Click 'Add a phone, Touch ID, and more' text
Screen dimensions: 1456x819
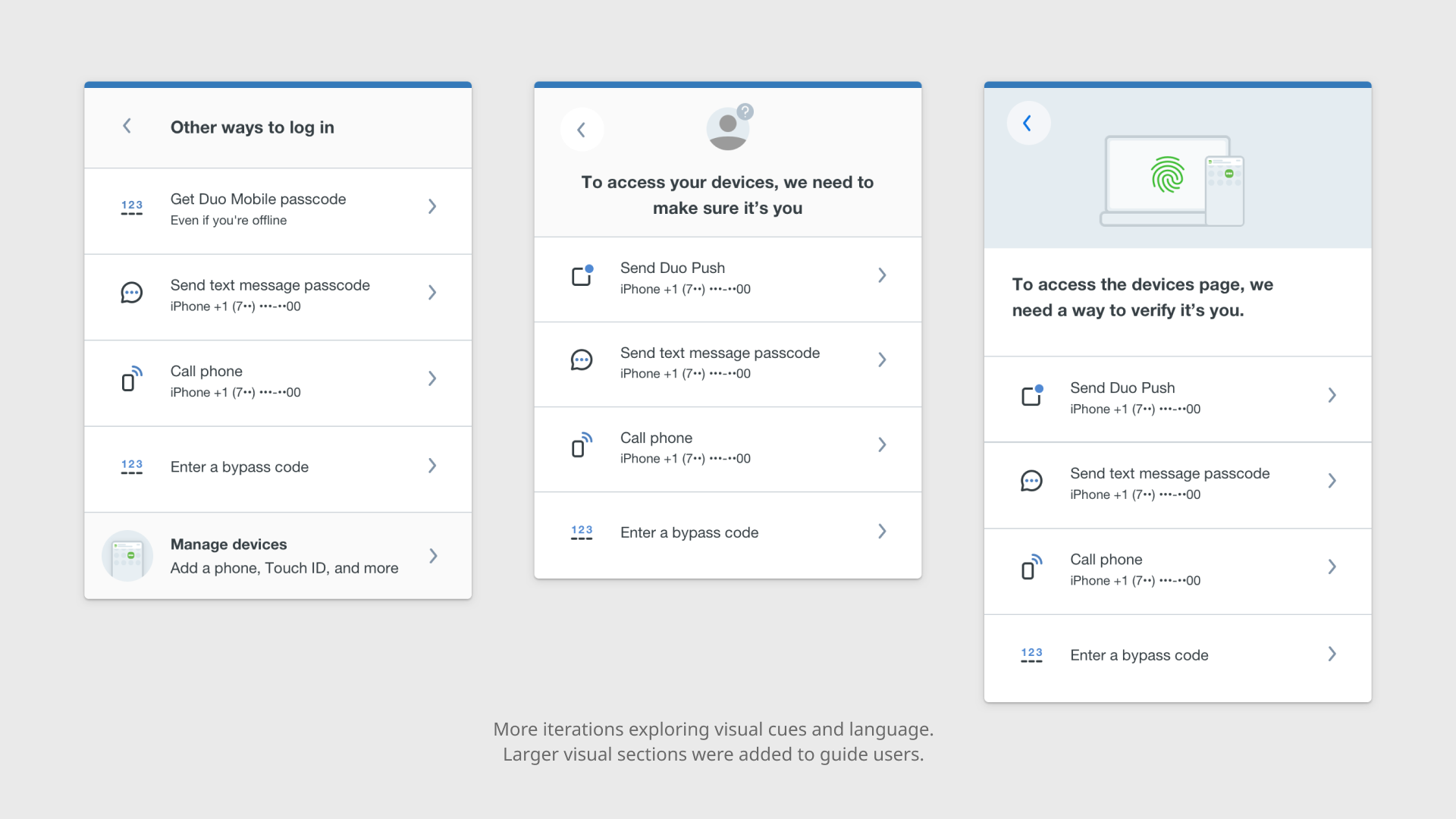(x=284, y=568)
